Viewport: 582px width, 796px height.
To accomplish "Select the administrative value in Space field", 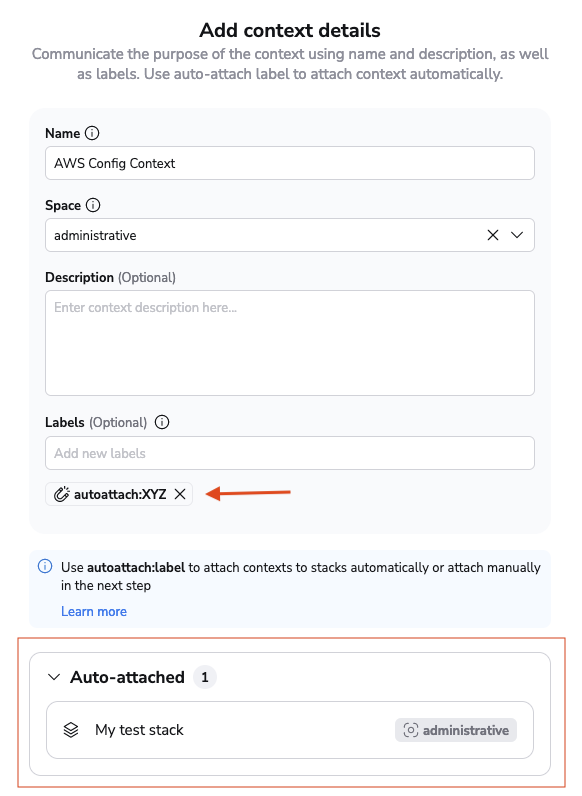I will [x=95, y=236].
